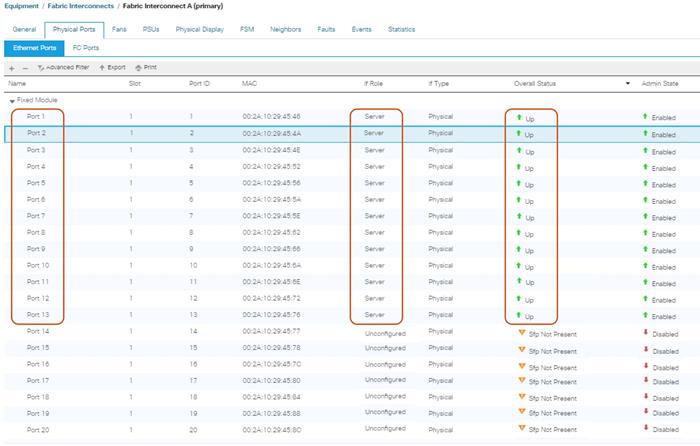The image size is (700, 446).
Task: Export the Ethernet ports table
Action: [x=111, y=67]
